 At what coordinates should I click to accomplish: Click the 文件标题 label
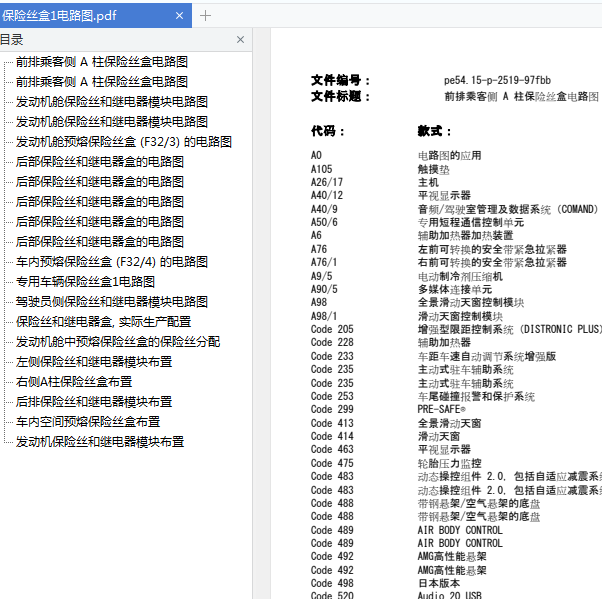coord(341,96)
